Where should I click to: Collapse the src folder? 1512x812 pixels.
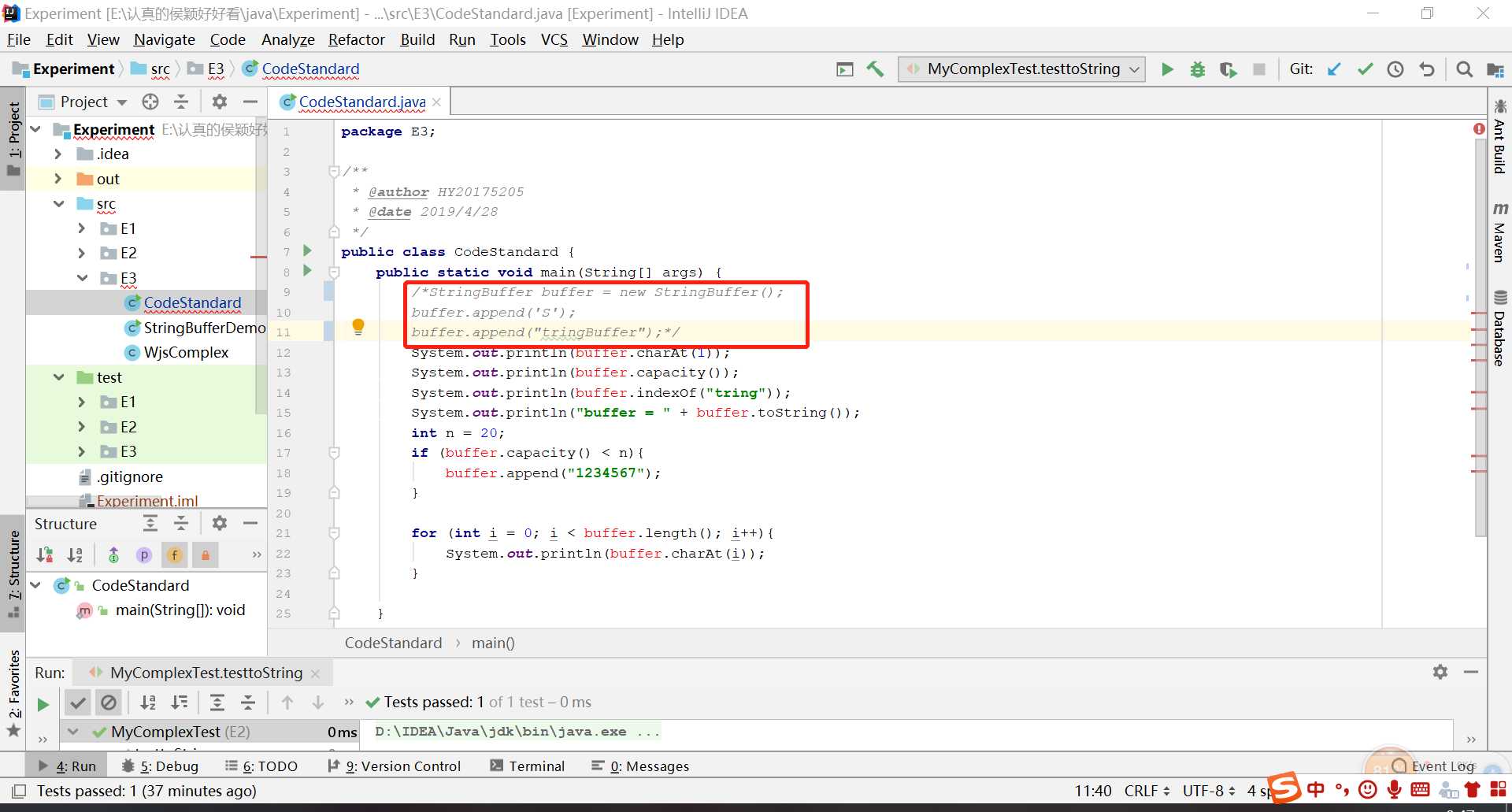click(58, 203)
